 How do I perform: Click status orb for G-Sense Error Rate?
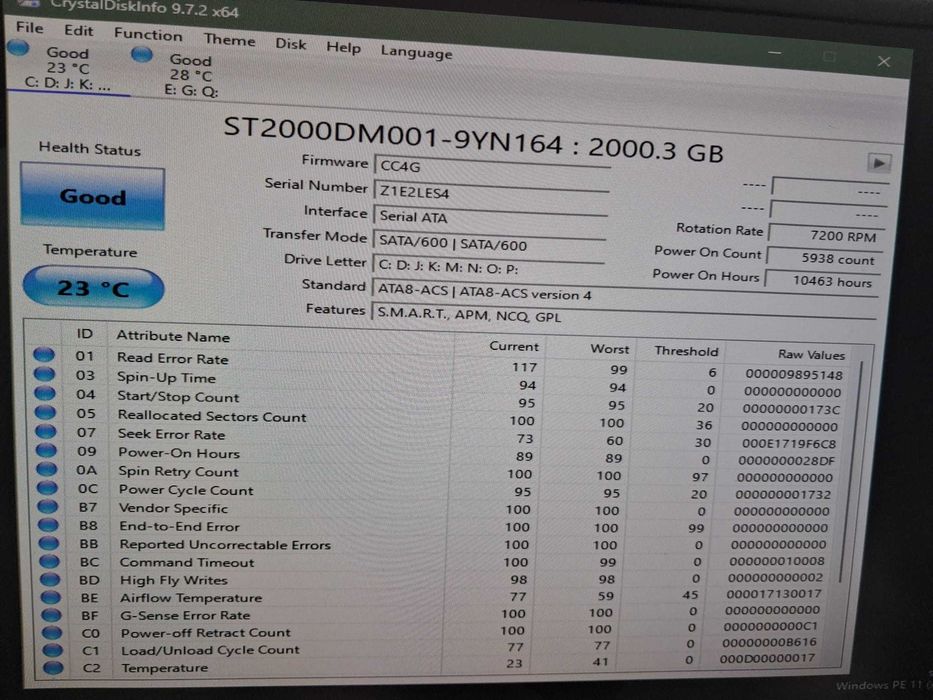(x=52, y=614)
